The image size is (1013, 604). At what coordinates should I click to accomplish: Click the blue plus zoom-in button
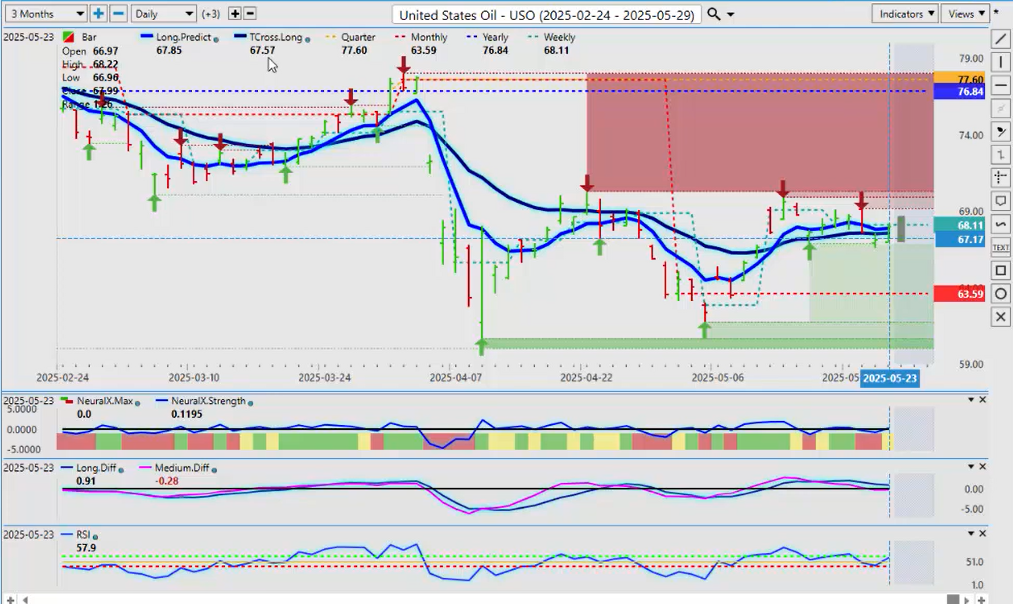click(98, 14)
